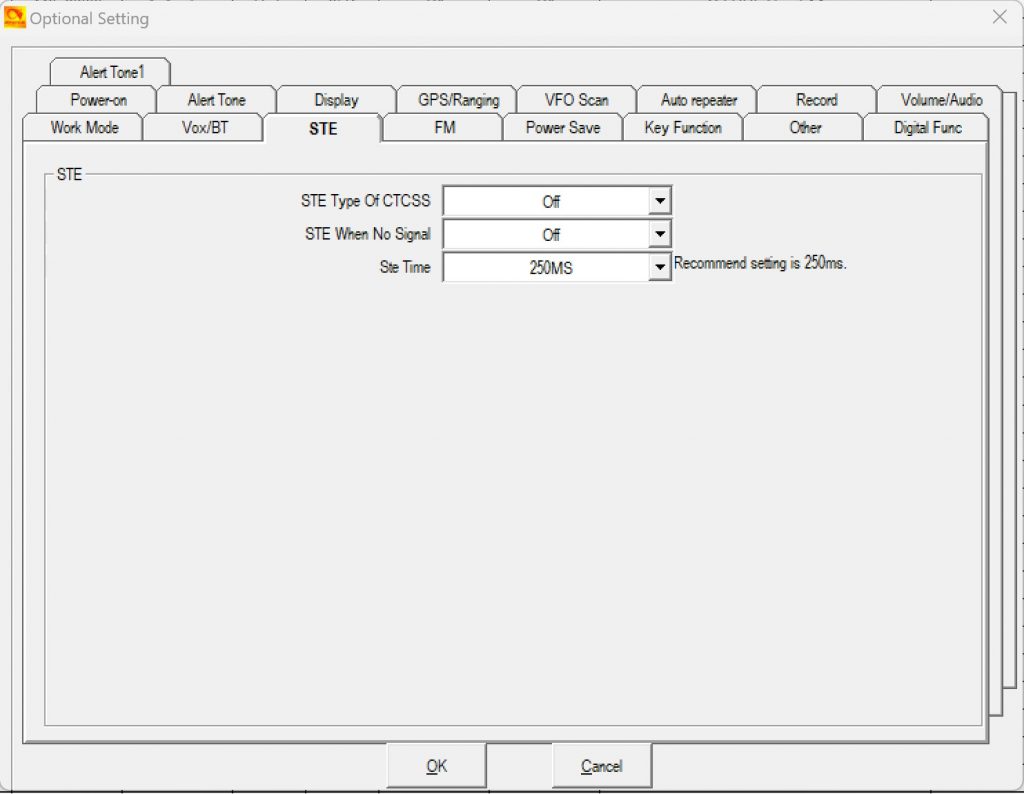
Task: Open the GPS/Ranging tab
Action: point(458,100)
